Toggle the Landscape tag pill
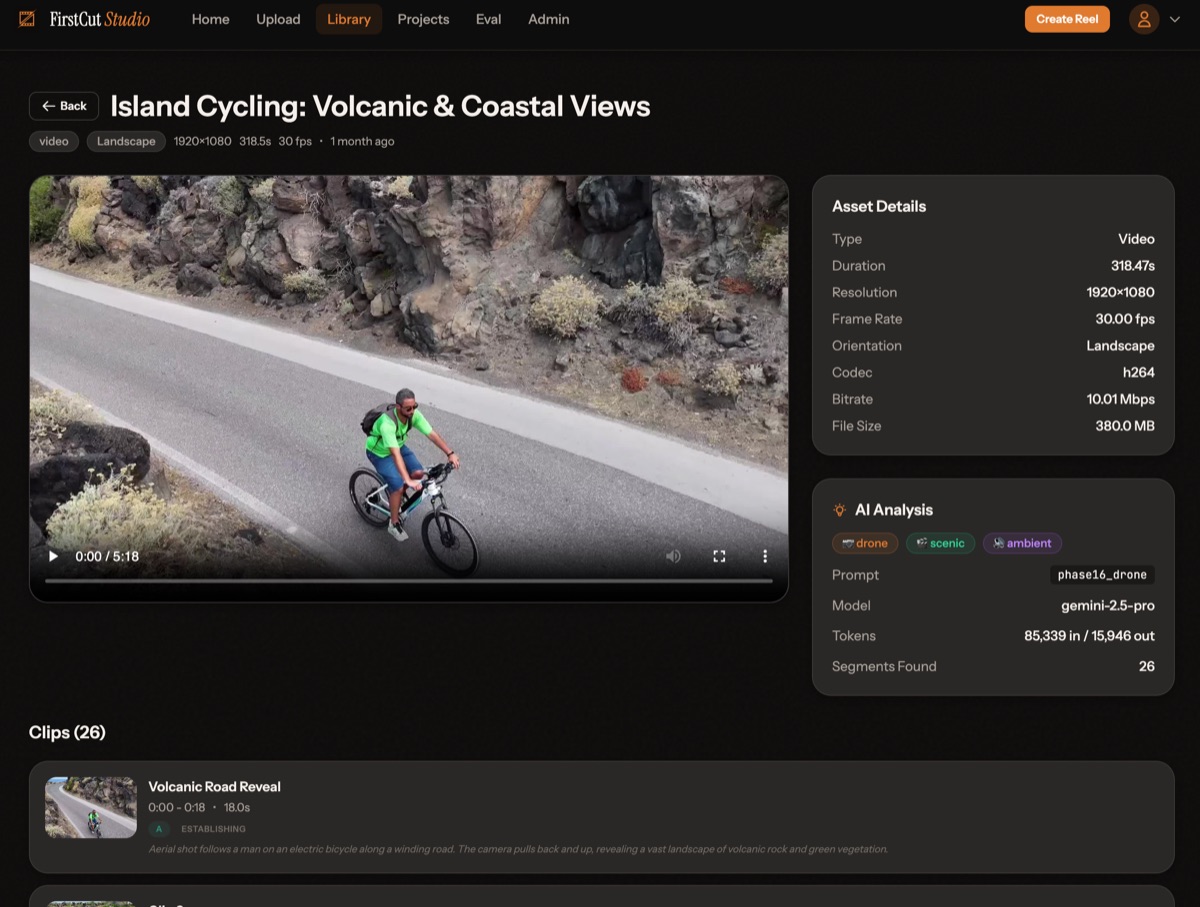The height and width of the screenshot is (907, 1200). tap(125, 141)
